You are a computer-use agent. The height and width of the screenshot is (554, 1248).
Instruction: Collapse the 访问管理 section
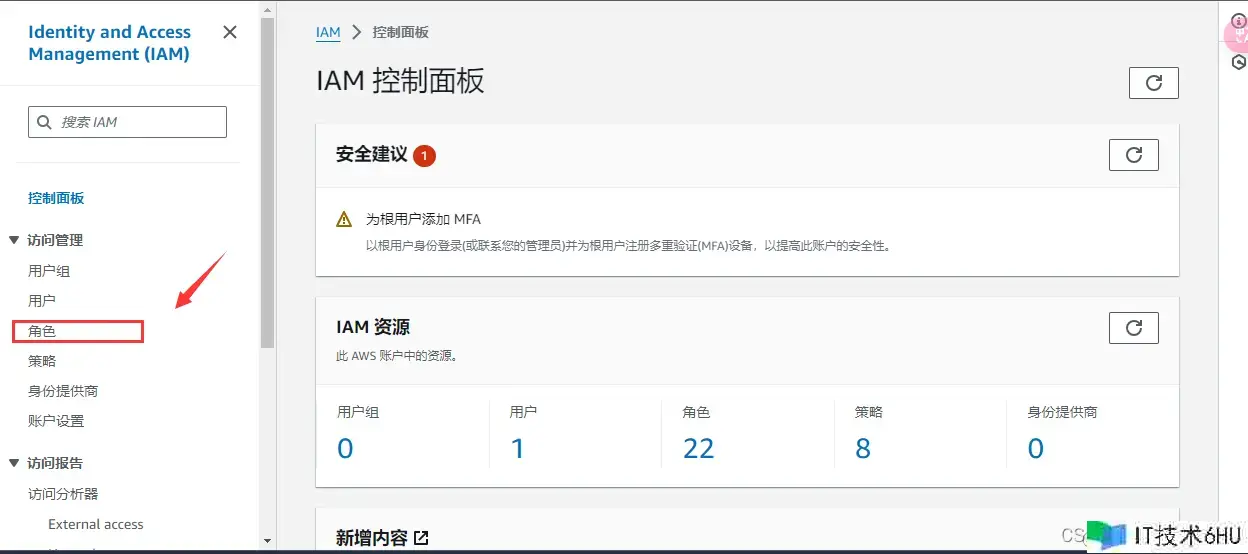14,240
